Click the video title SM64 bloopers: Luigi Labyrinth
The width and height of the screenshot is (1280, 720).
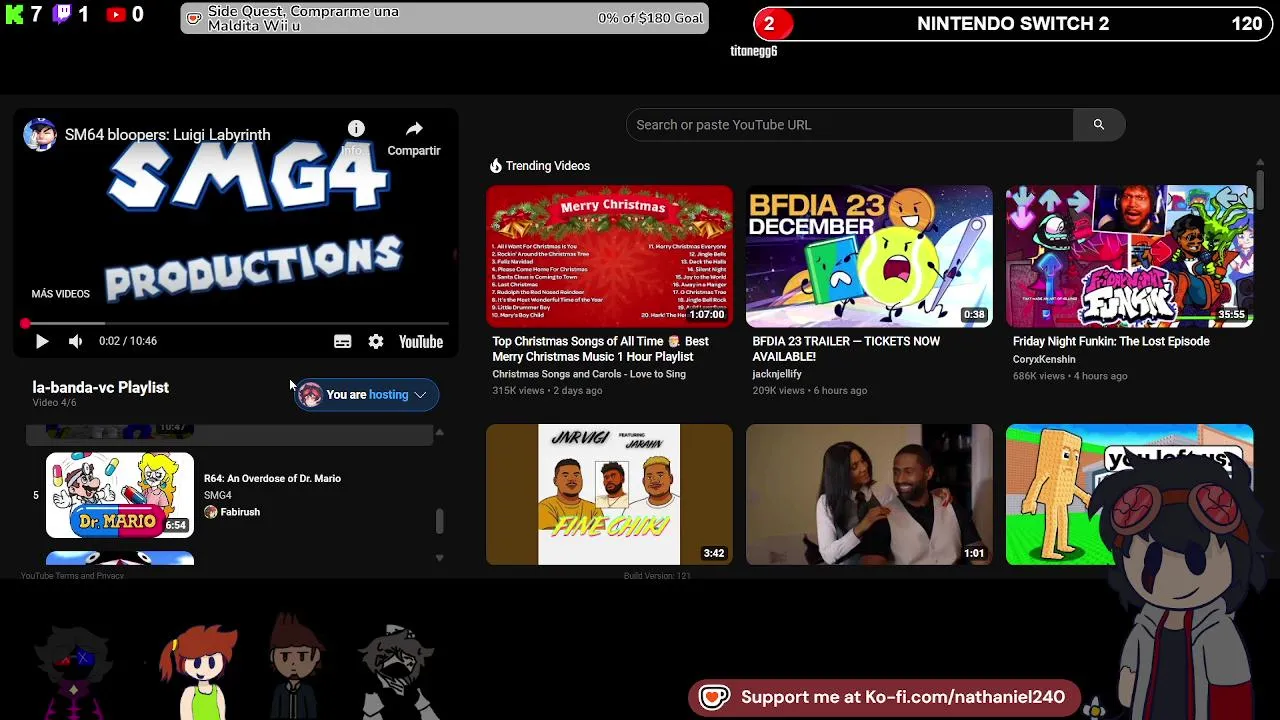pyautogui.click(x=167, y=135)
